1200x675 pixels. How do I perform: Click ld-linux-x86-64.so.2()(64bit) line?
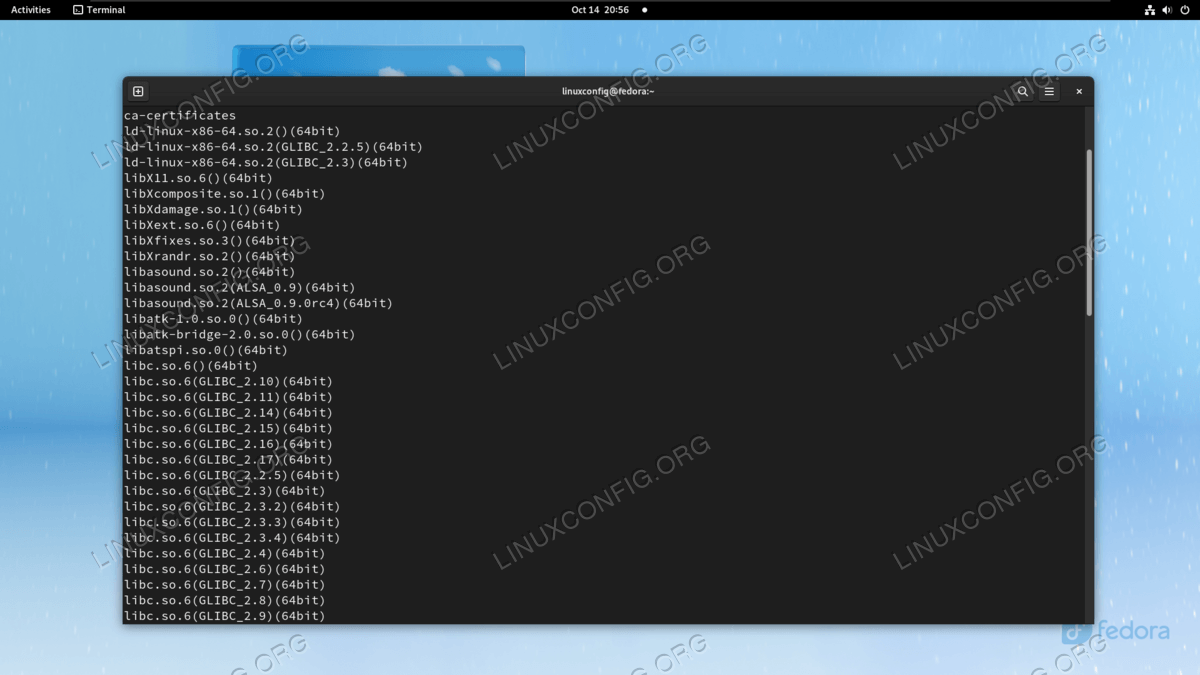click(232, 131)
